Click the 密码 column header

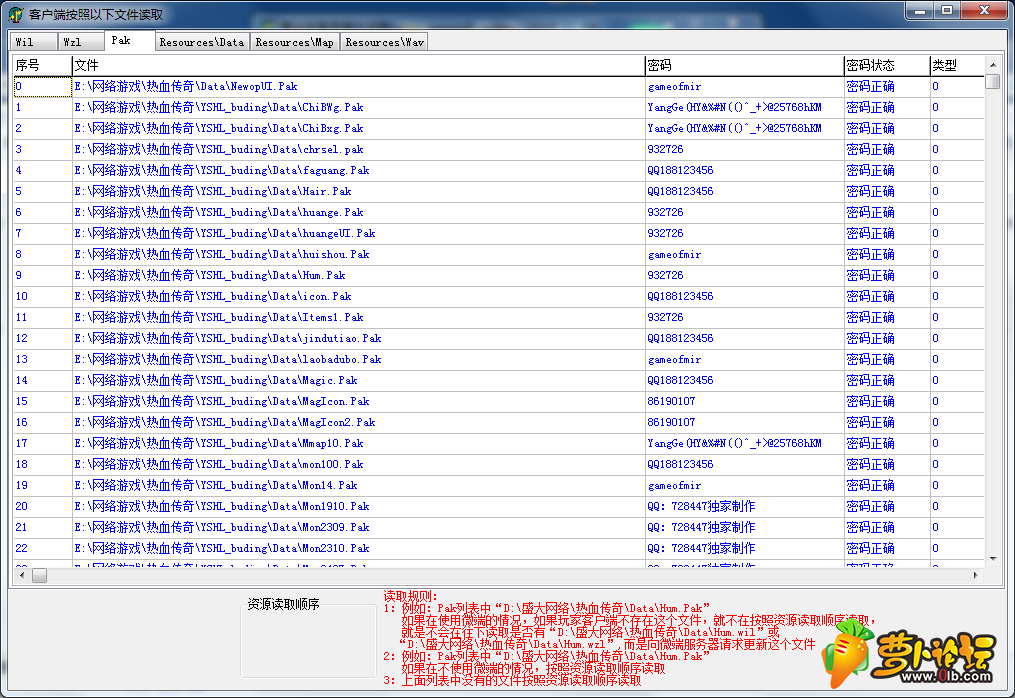[744, 65]
